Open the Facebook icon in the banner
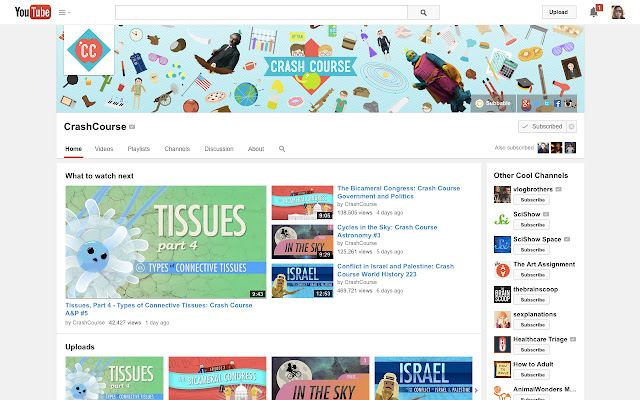 pos(557,104)
